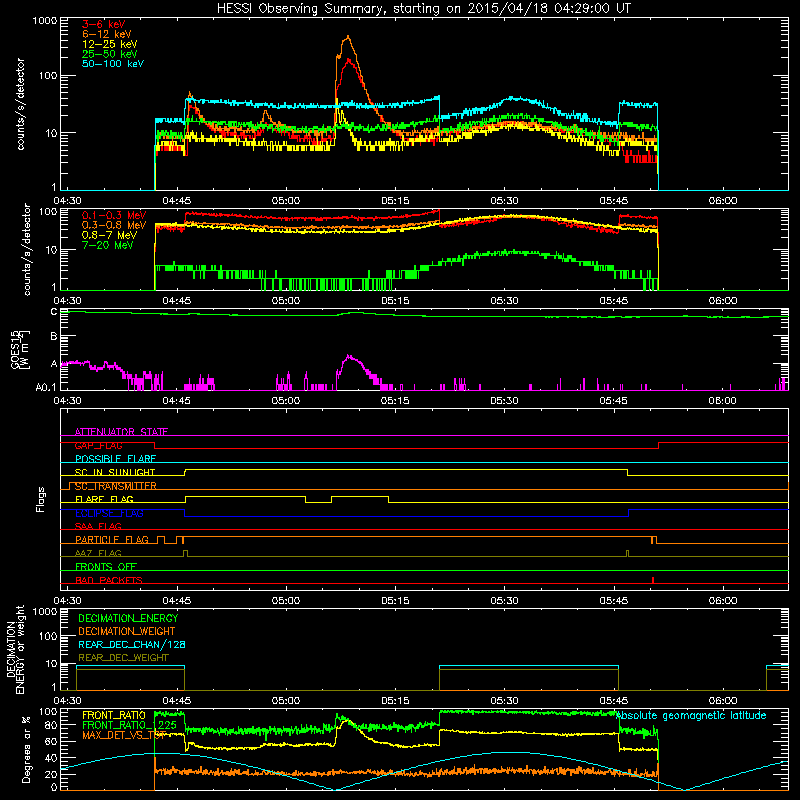This screenshot has height=800, width=800.
Task: Click the FRONTS_OFF flag label
Action: pyautogui.click(x=106, y=566)
